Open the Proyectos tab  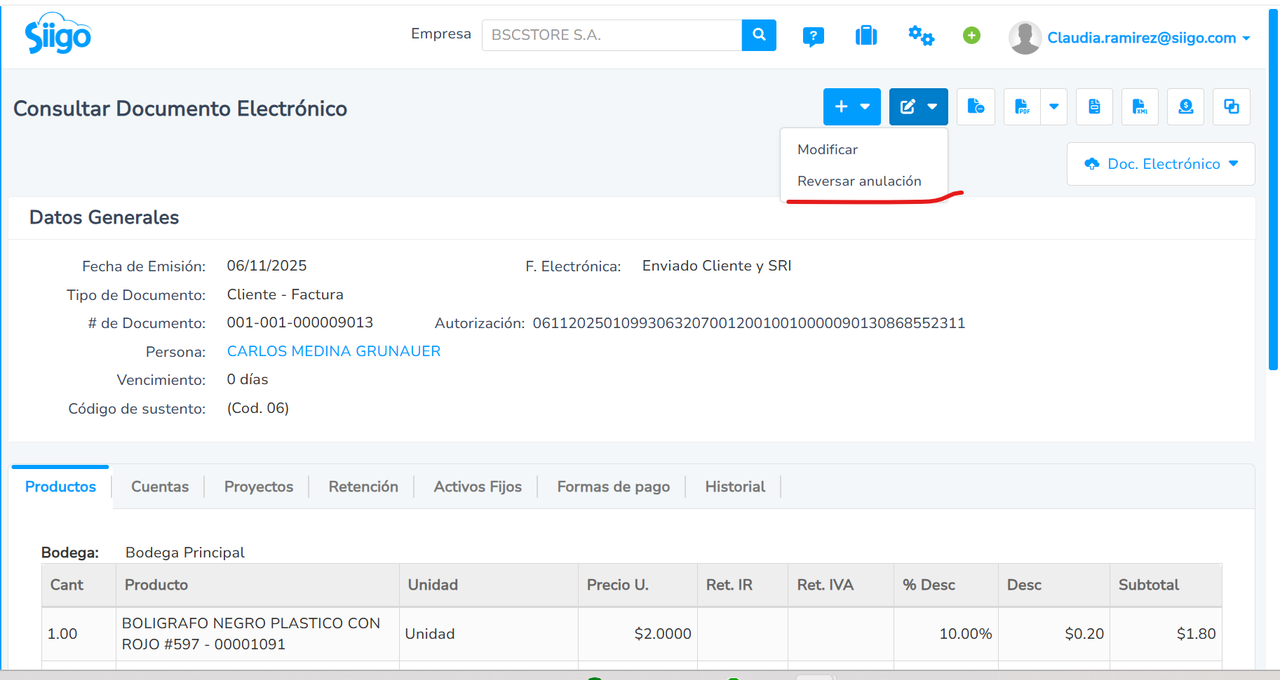(x=259, y=487)
